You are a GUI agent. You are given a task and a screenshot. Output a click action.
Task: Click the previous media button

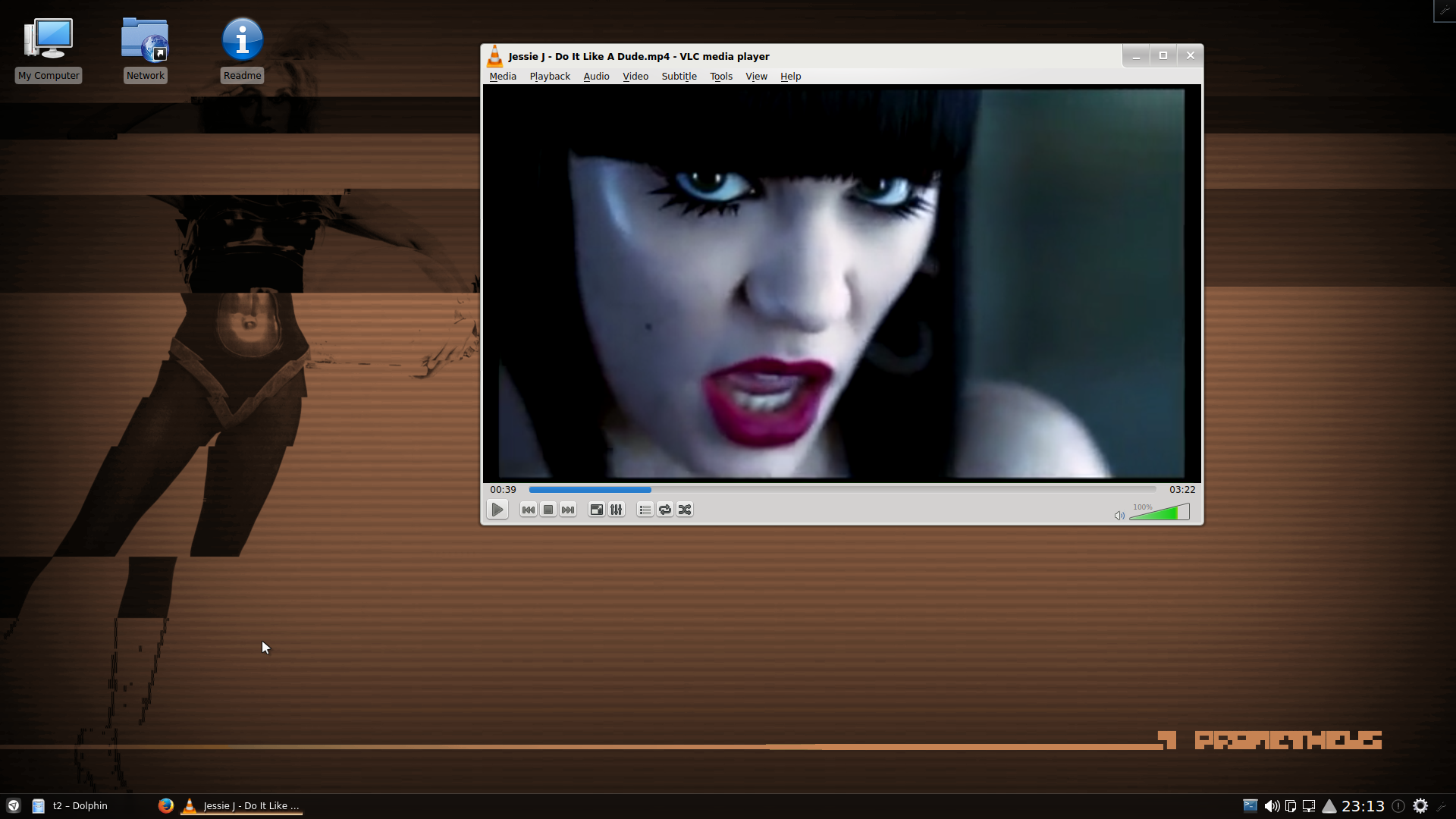529,510
